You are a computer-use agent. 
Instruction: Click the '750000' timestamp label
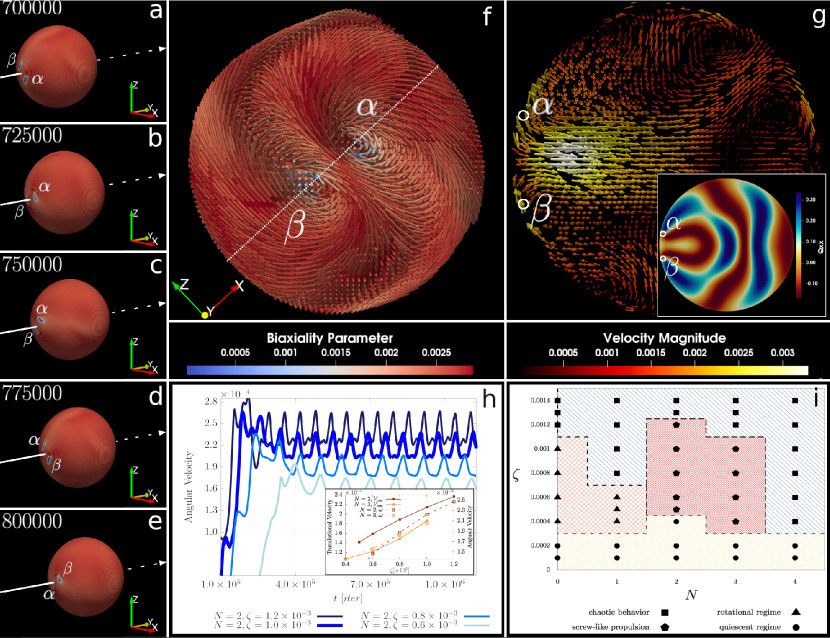pyautogui.click(x=32, y=264)
